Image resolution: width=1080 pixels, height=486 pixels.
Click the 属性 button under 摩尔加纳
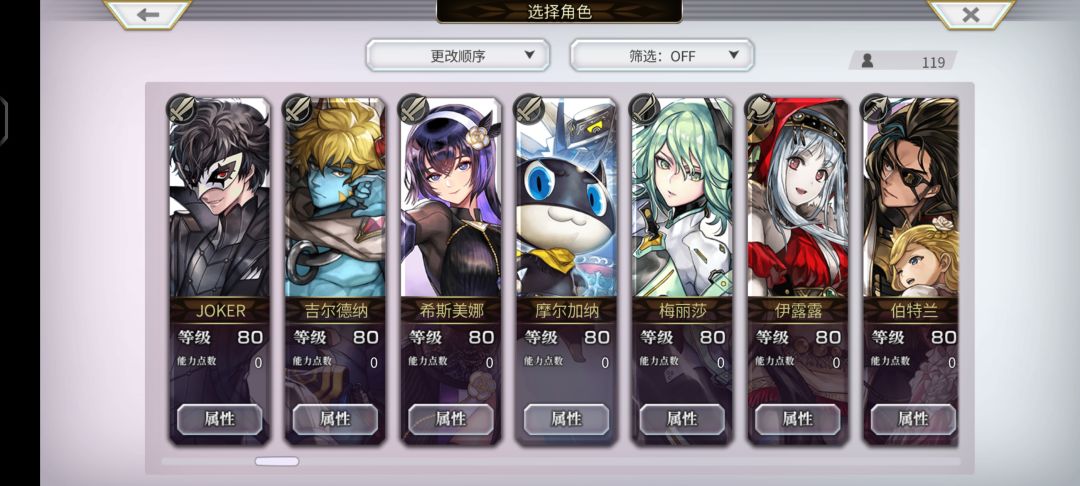[x=567, y=419]
